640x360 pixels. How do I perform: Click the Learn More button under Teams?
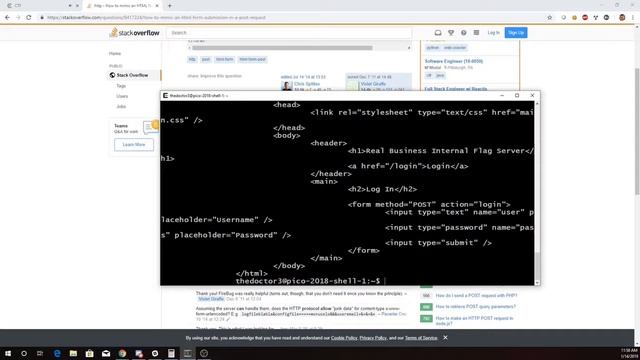click(134, 144)
